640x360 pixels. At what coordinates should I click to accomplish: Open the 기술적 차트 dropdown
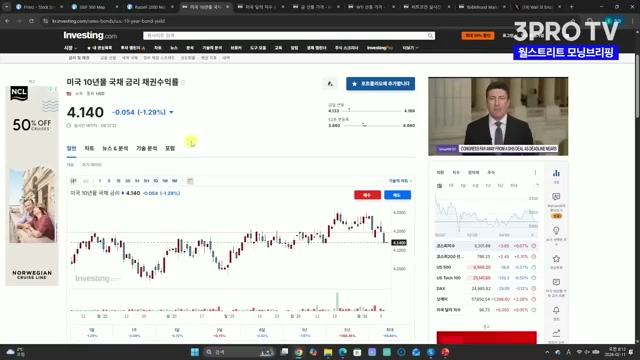click(400, 181)
